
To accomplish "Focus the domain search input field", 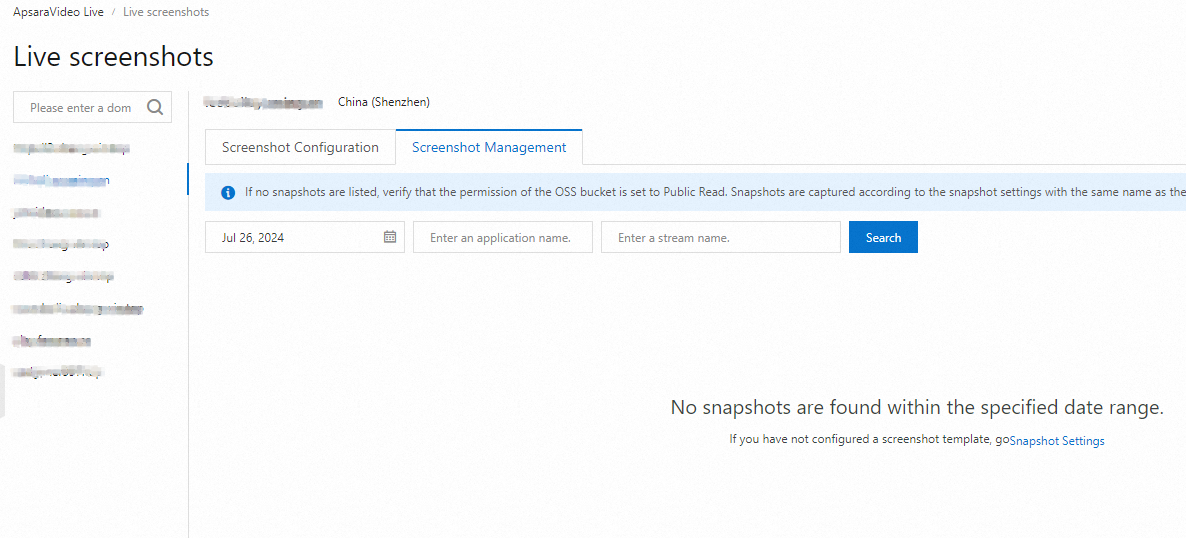I will pos(80,108).
